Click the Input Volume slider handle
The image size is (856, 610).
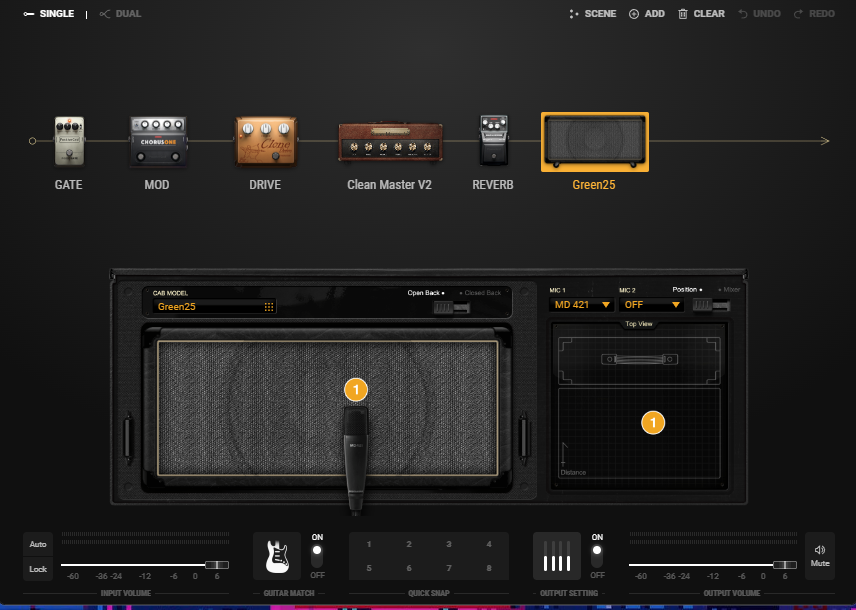point(216,565)
